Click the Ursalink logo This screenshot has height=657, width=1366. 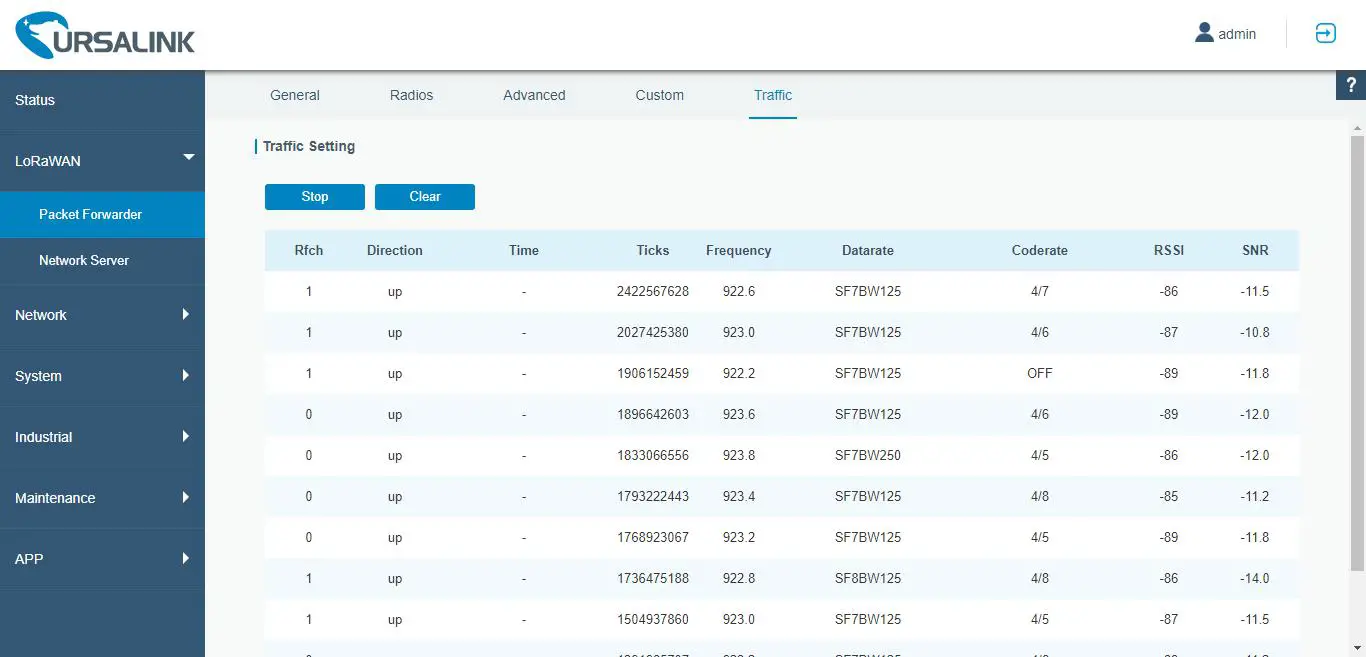pos(104,34)
